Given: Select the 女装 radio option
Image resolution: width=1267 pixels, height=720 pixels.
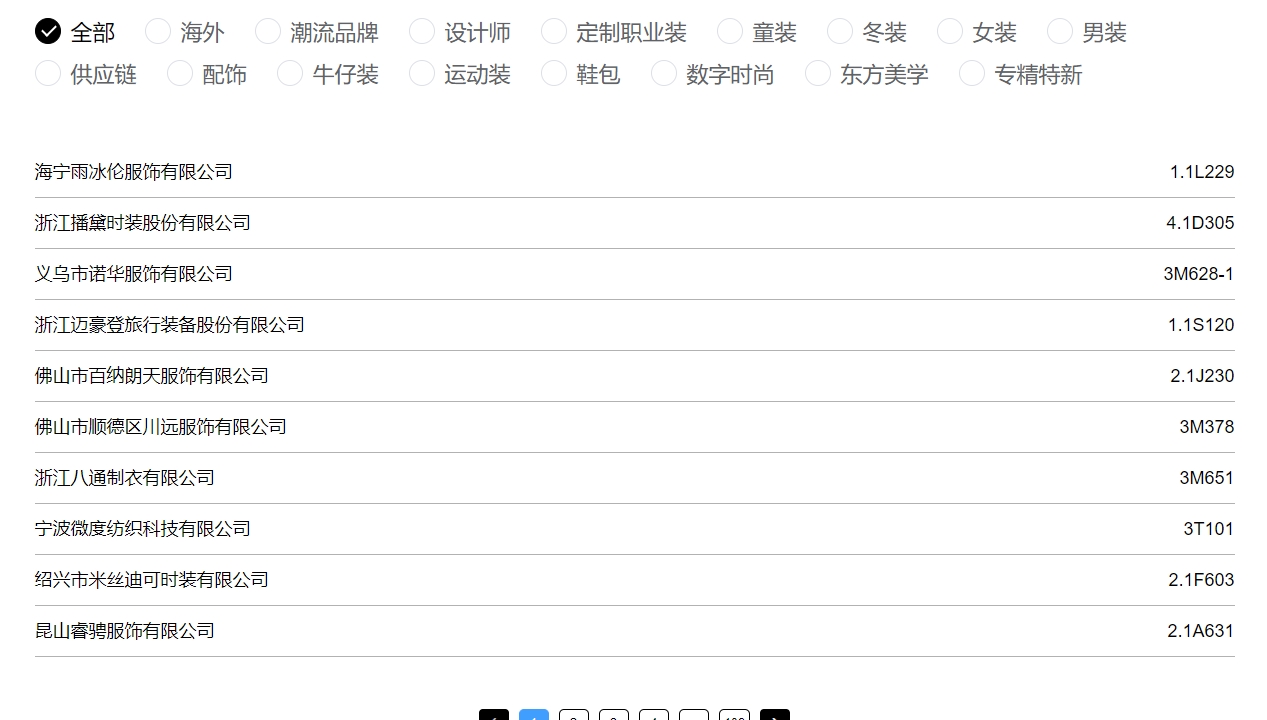Looking at the screenshot, I should click(977, 32).
